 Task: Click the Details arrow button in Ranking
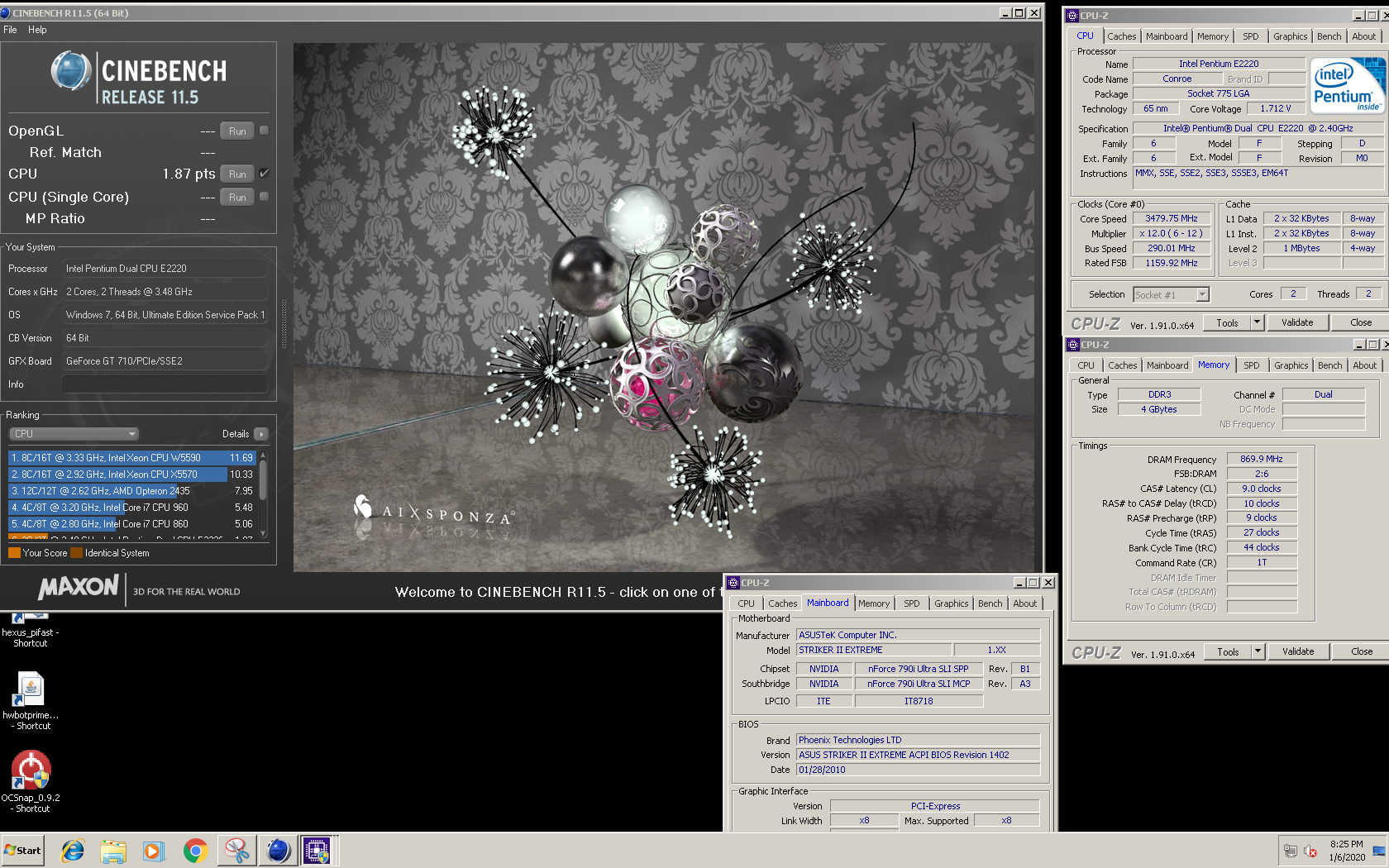pos(261,434)
